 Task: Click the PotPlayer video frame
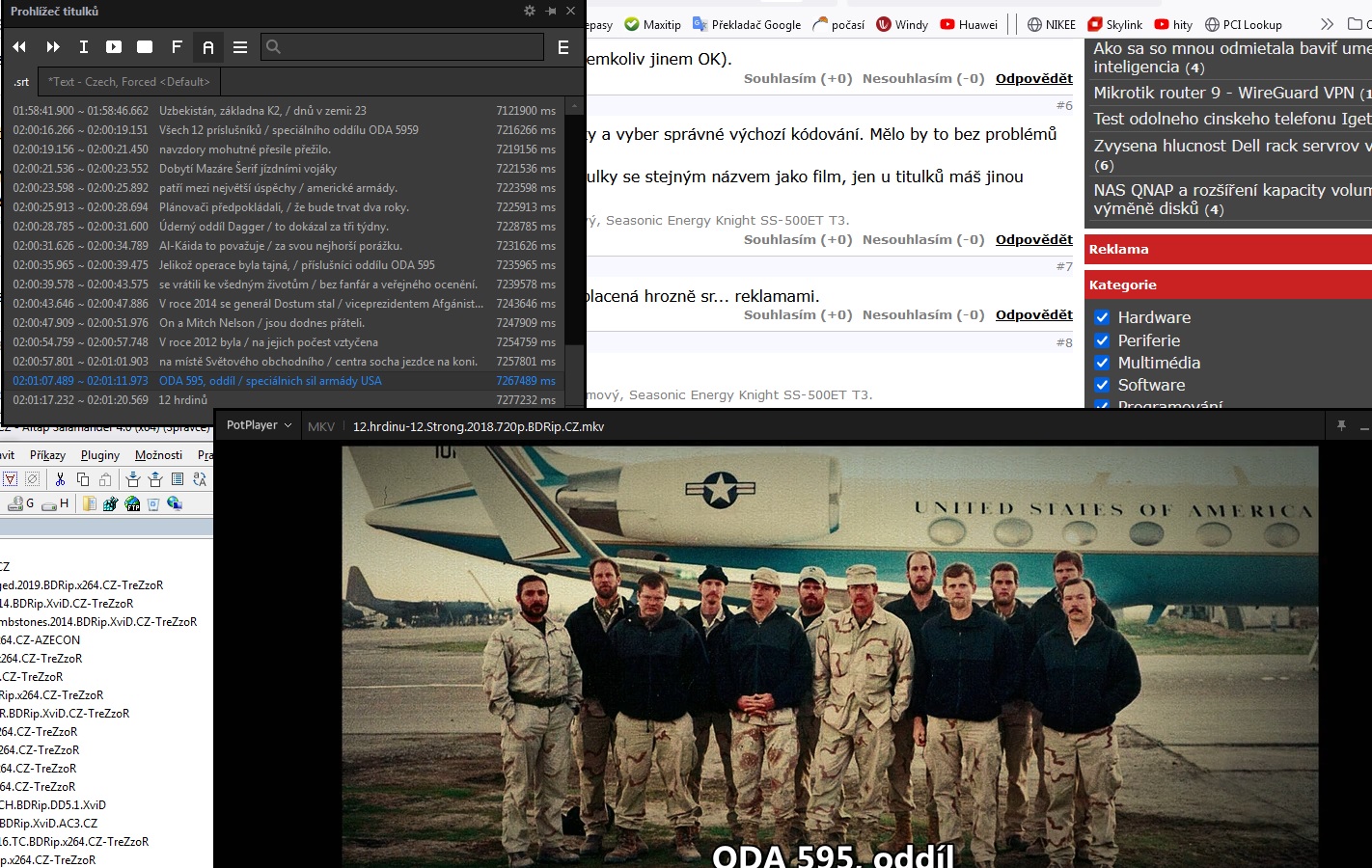pyautogui.click(x=830, y=657)
